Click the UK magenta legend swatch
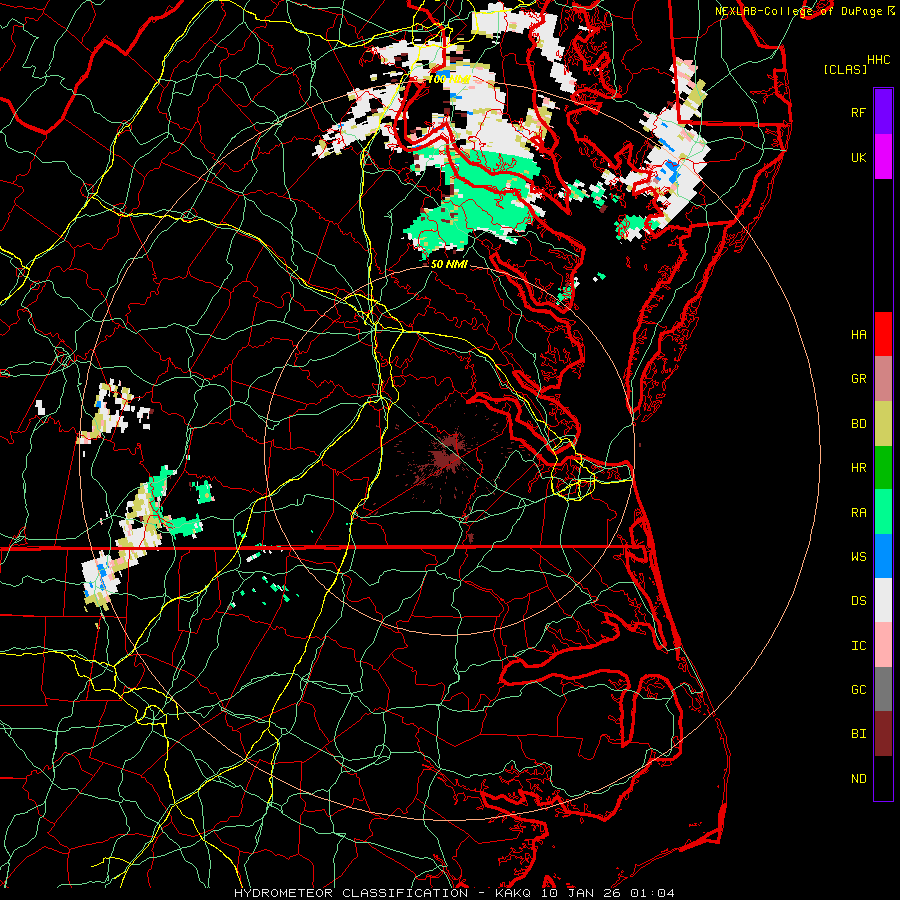The height and width of the screenshot is (900, 900). [x=883, y=157]
